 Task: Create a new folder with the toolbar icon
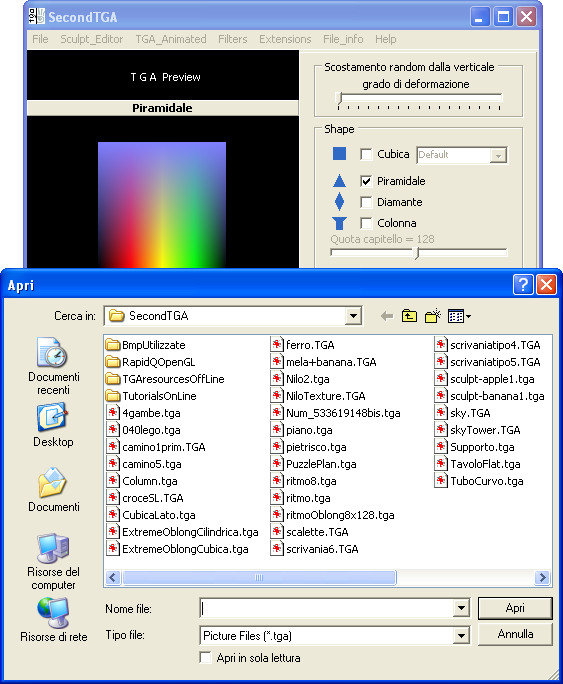[x=433, y=316]
